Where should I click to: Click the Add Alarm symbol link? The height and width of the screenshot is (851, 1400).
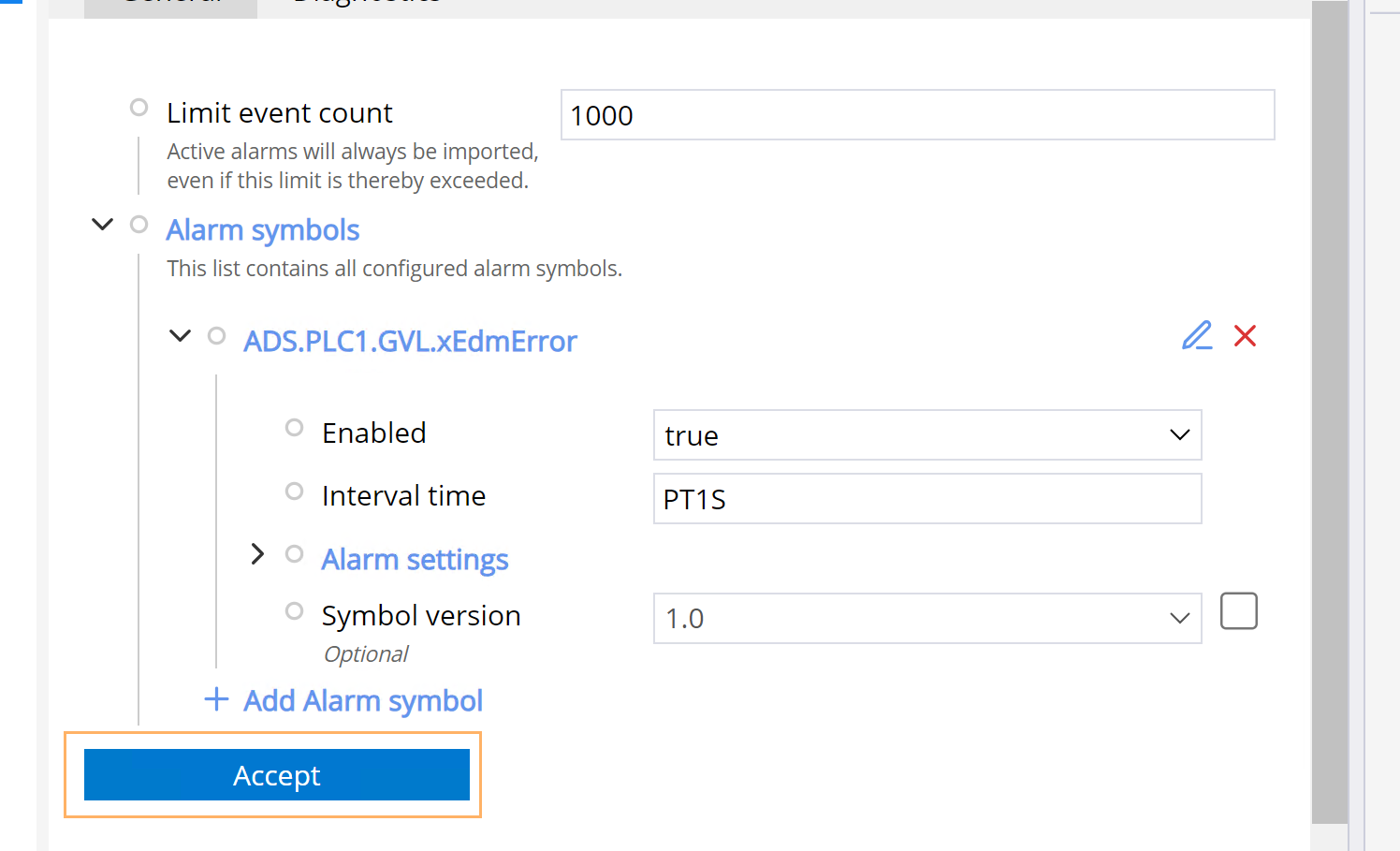coord(363,700)
